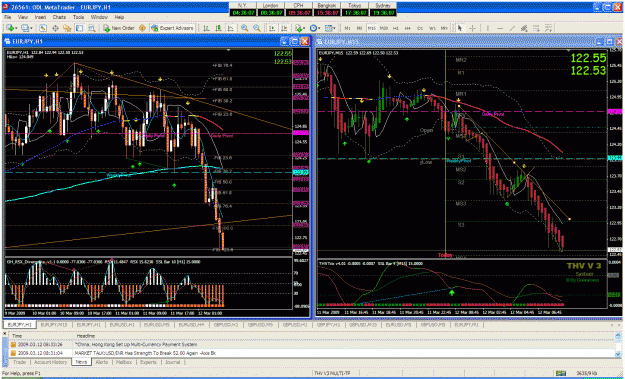Open the Strategy Tester magnifier icon
The height and width of the screenshot is (379, 625).
point(92,28)
